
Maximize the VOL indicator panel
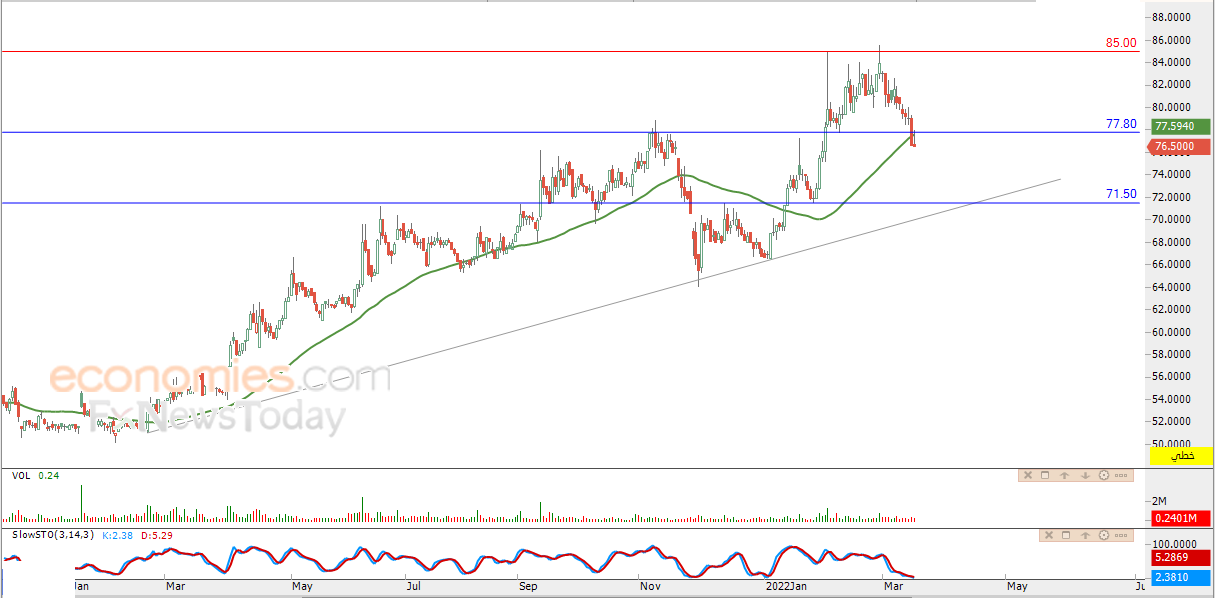[x=1045, y=475]
